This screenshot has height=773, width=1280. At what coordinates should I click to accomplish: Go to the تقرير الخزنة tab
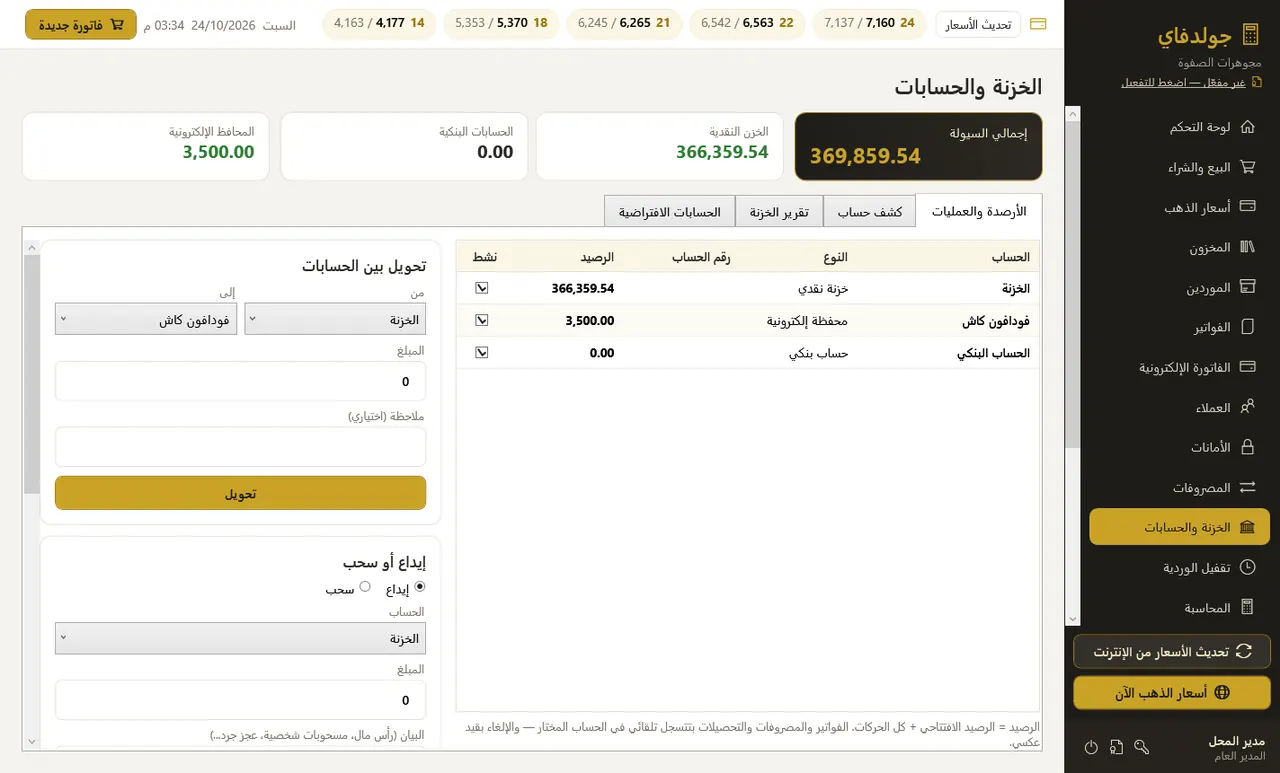point(779,211)
